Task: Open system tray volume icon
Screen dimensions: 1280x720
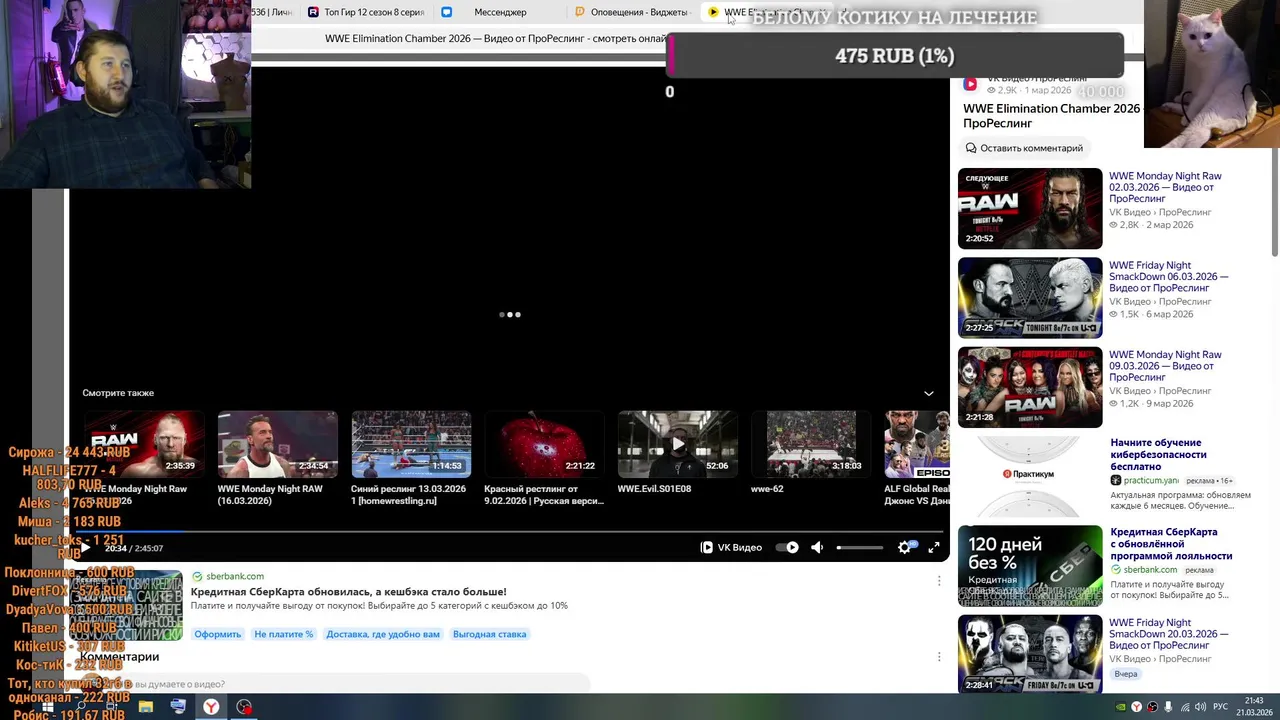Action: (x=1200, y=707)
